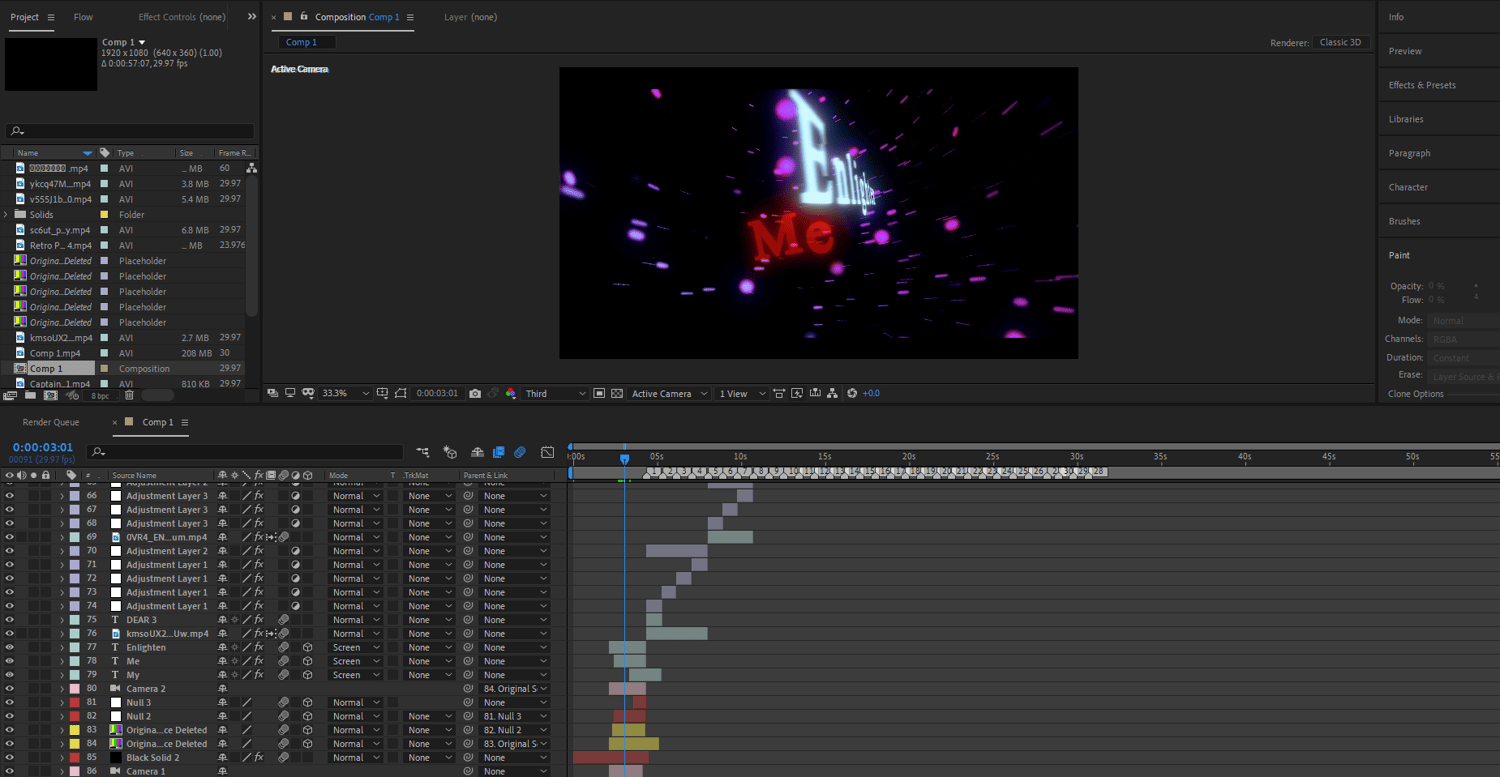Switch to the Render Queue tab
Viewport: 1500px width, 777px height.
click(x=51, y=422)
